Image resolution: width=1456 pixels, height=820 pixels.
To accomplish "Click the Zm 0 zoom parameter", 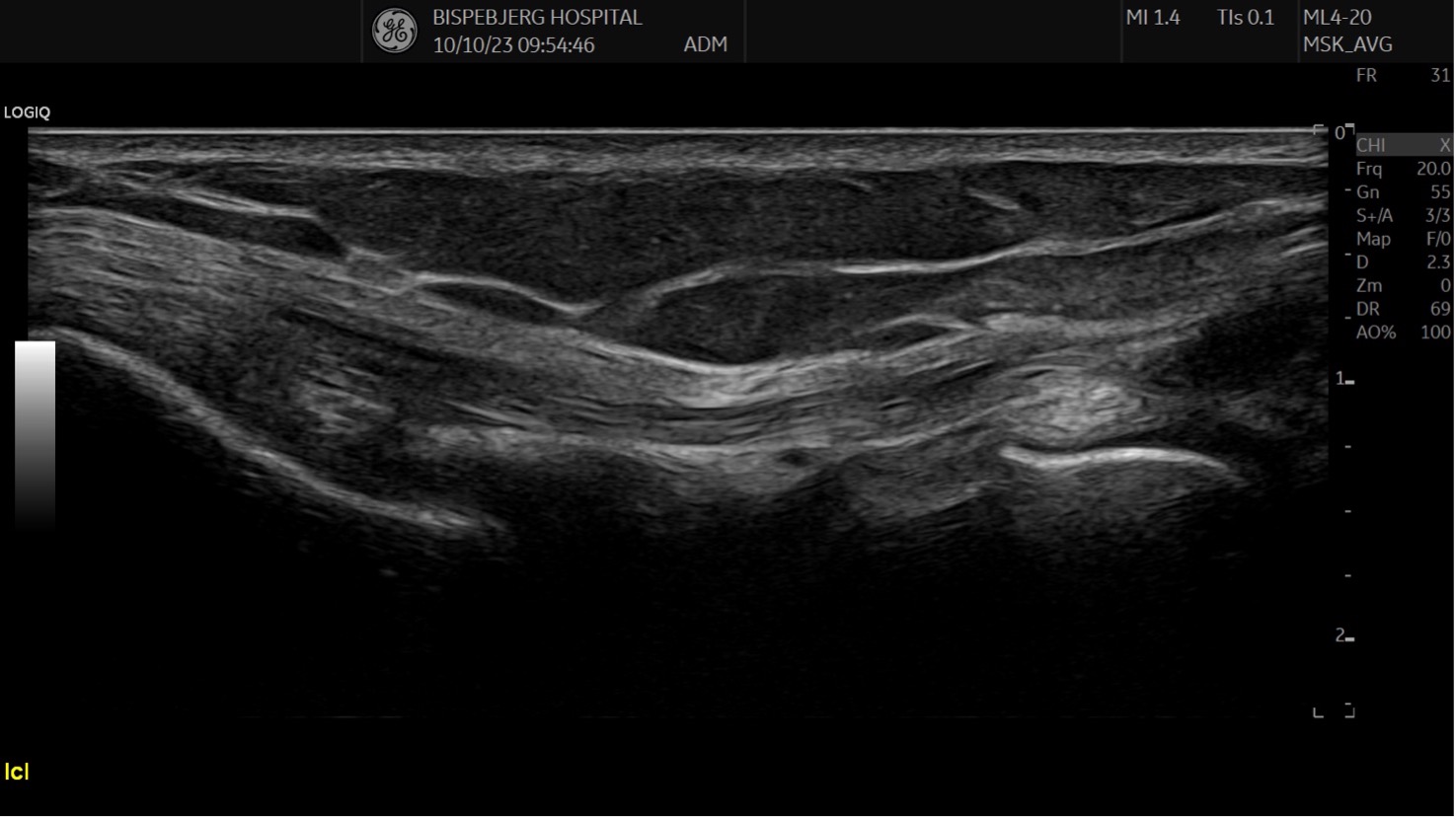I will pos(1403,286).
